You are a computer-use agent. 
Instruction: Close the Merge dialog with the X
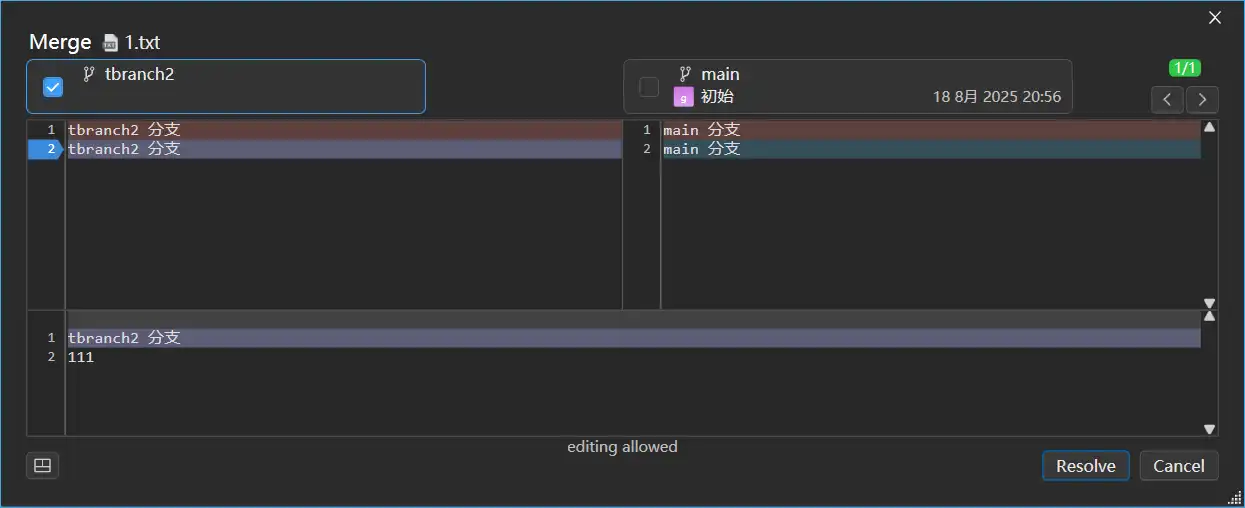pos(1215,17)
